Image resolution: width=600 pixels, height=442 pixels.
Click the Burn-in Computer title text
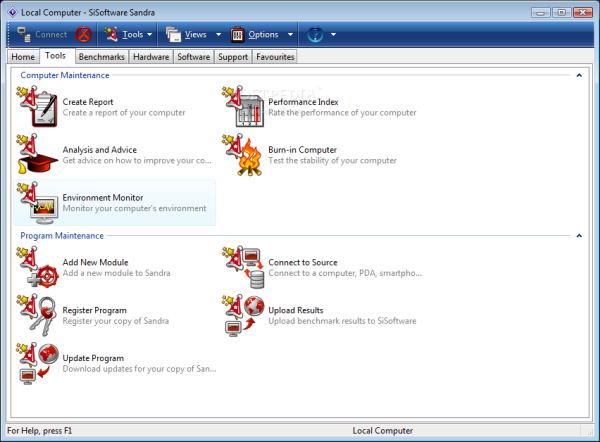302,150
